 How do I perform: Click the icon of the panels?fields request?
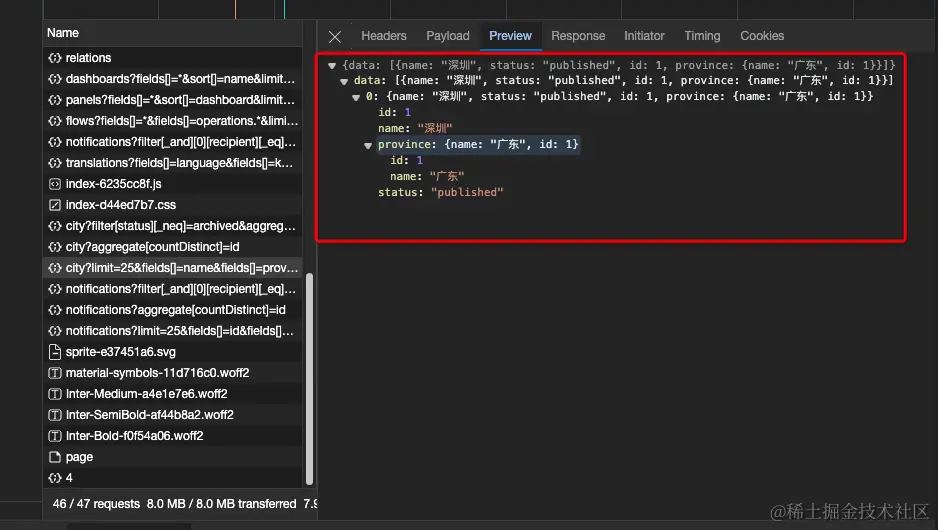click(54, 100)
